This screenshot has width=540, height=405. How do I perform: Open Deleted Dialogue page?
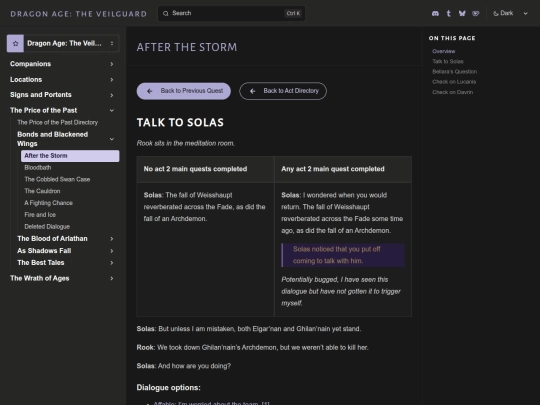(47, 227)
